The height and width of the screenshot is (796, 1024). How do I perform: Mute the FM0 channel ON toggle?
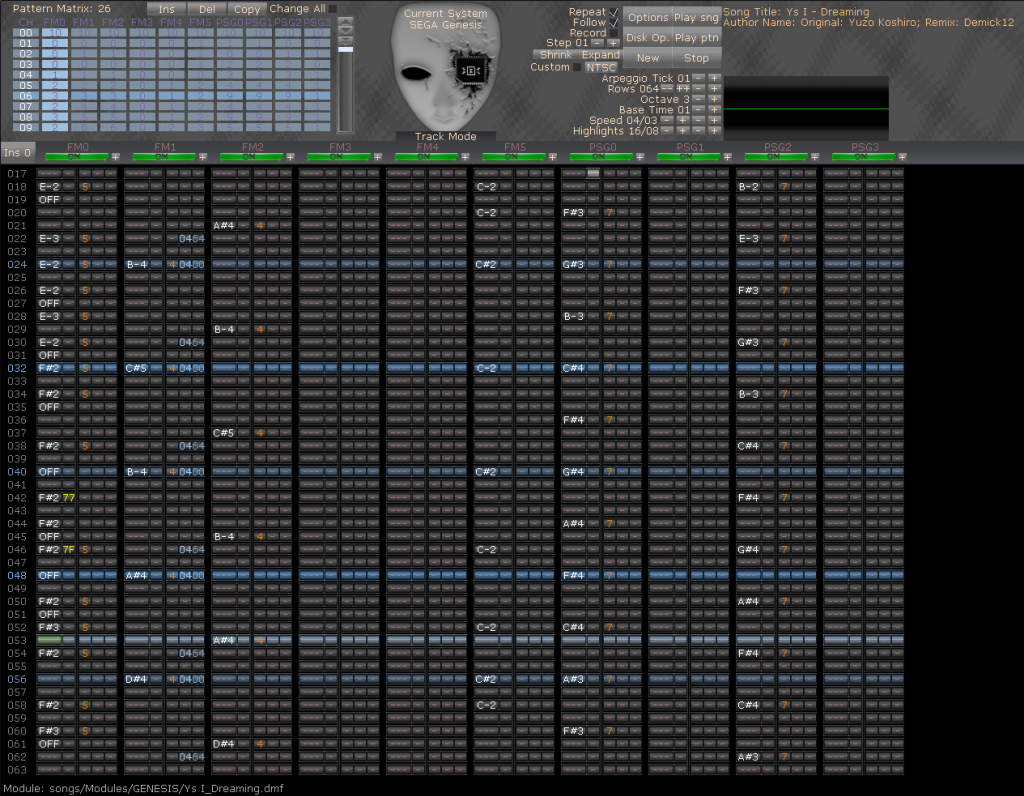(76, 157)
